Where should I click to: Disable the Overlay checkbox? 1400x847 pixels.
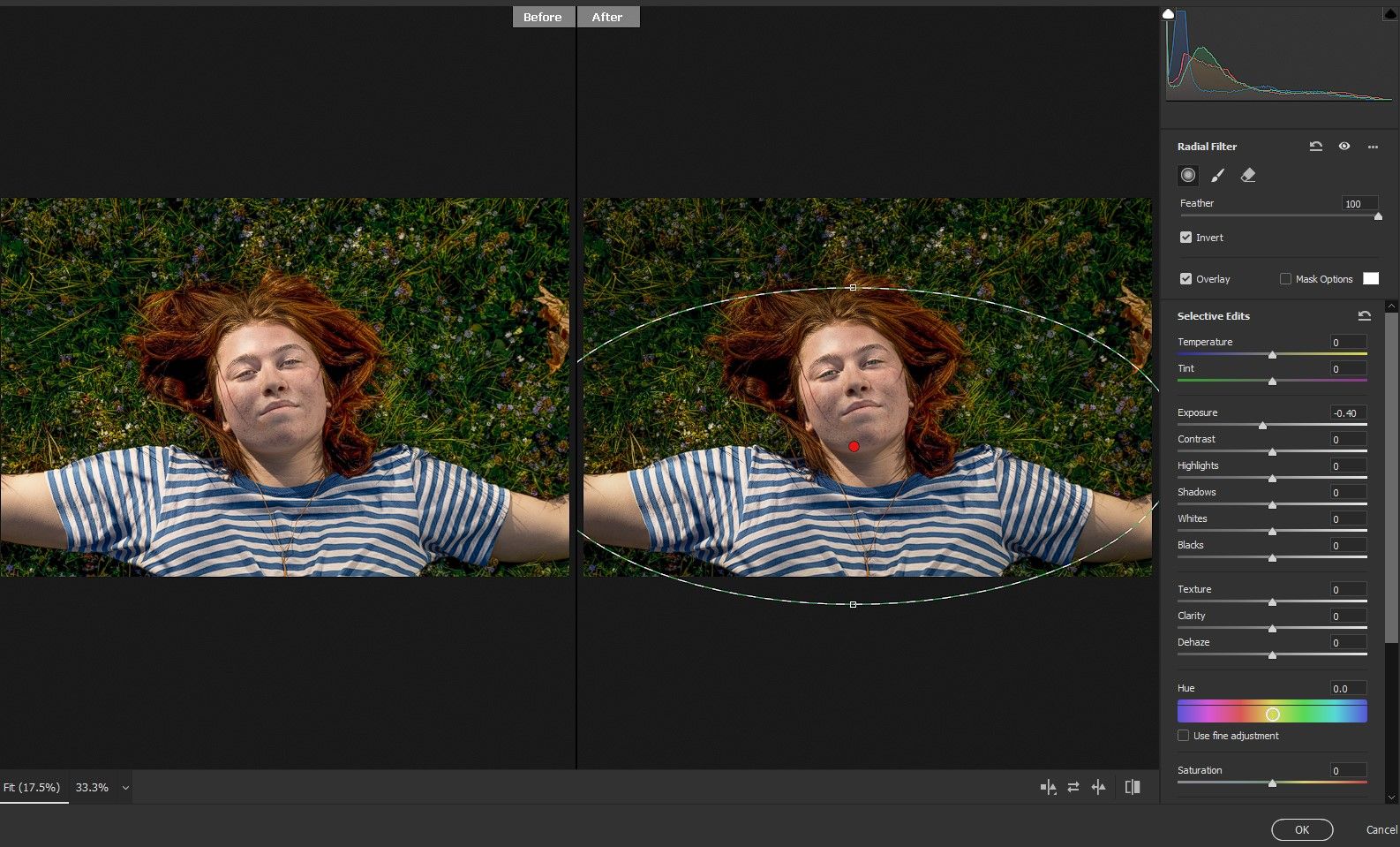click(1185, 279)
